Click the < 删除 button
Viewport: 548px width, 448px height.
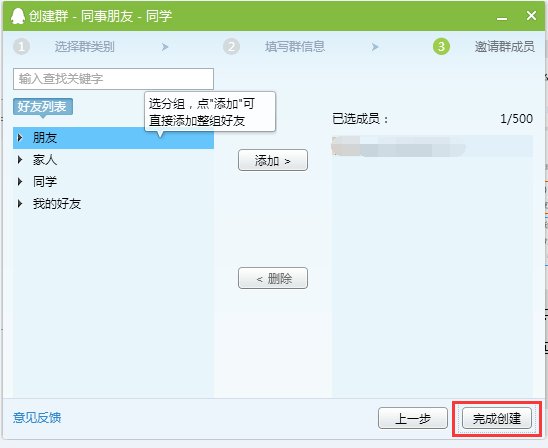273,278
